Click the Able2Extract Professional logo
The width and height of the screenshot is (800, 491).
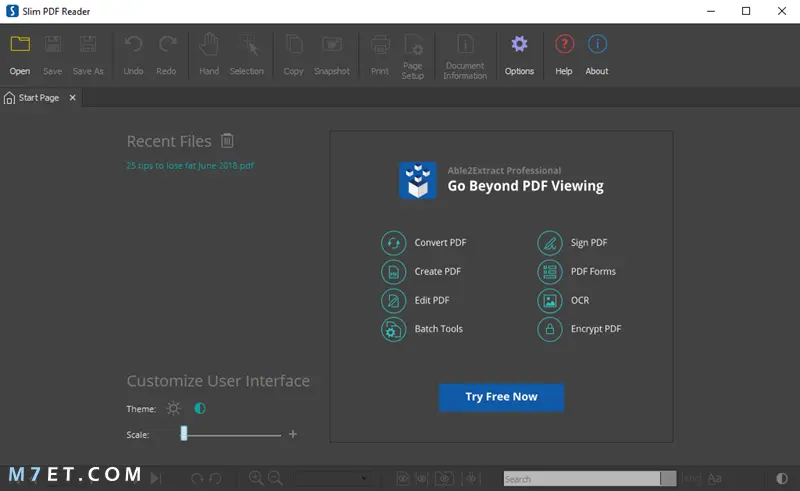click(418, 180)
